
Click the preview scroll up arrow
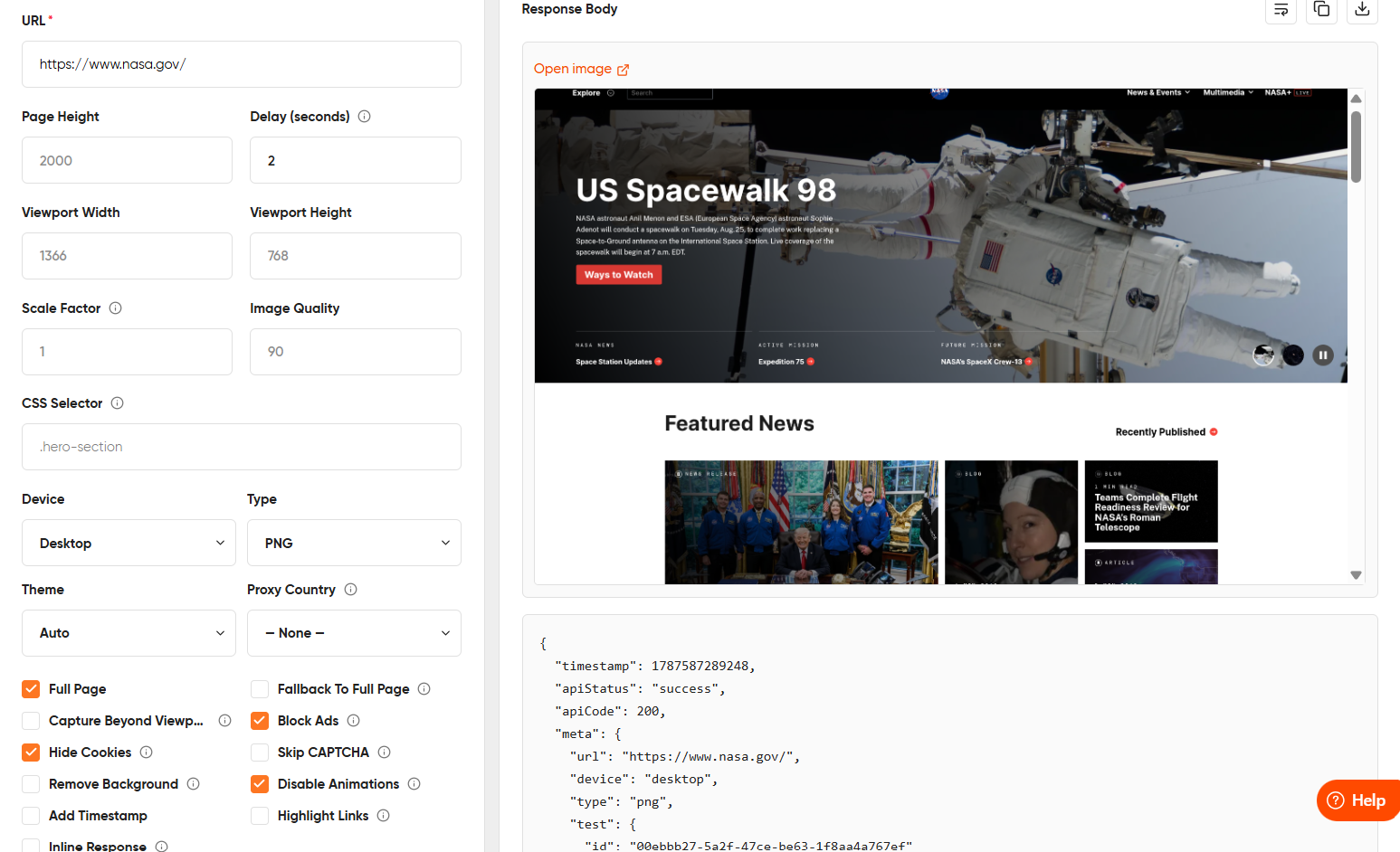(x=1356, y=99)
